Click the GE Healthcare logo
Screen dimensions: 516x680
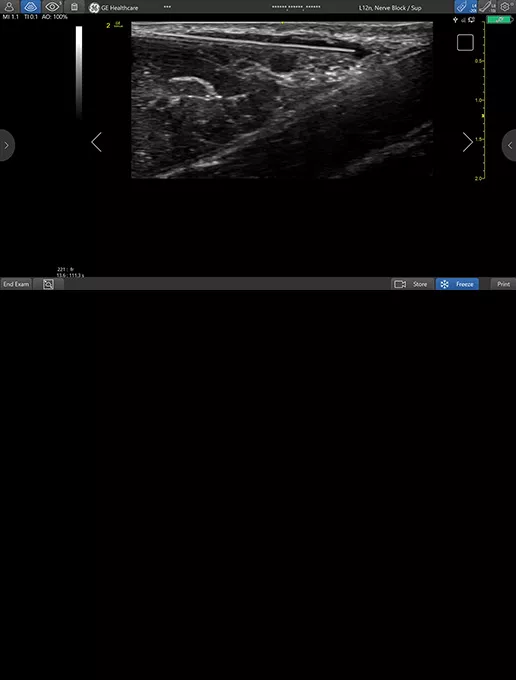point(114,7)
